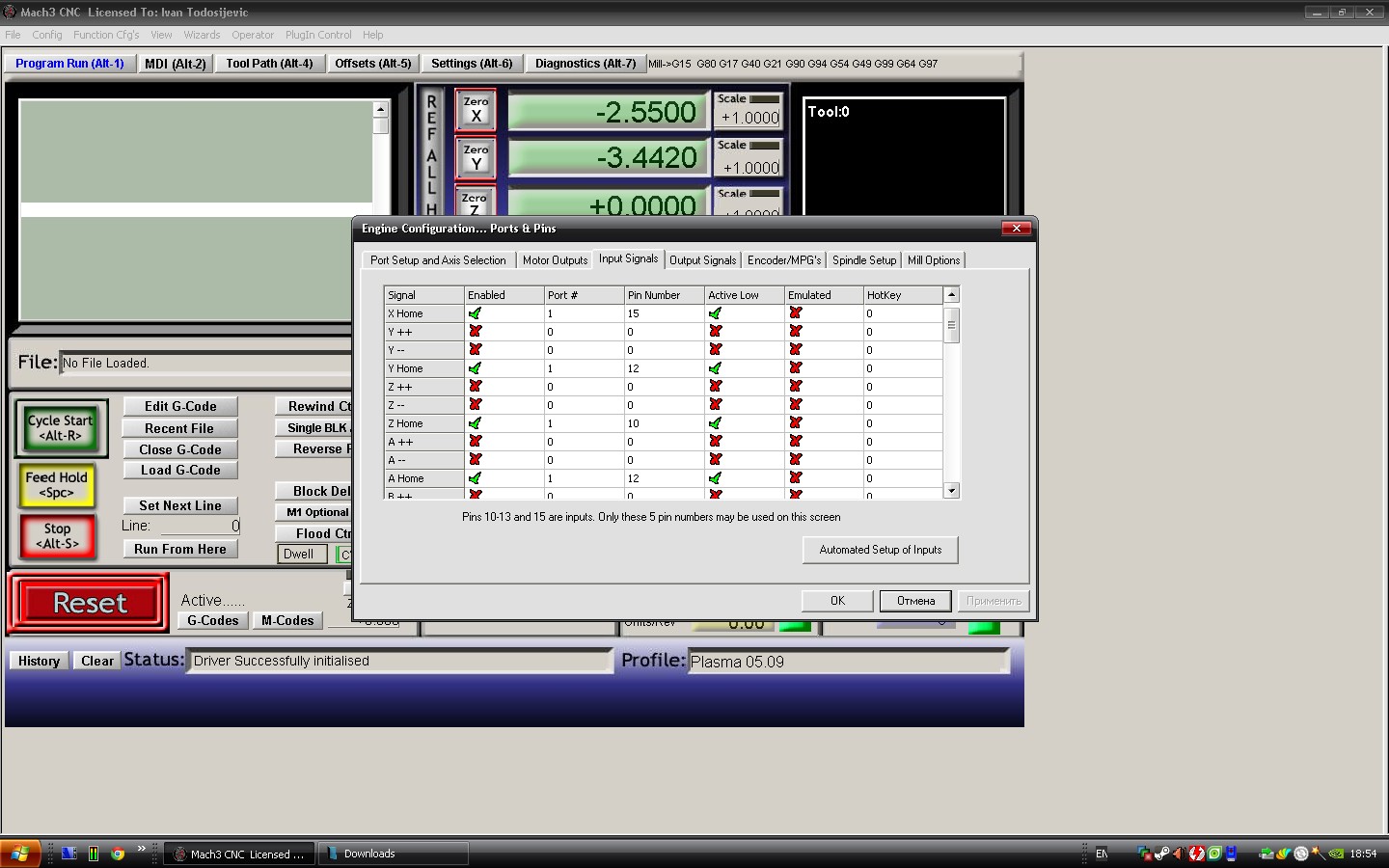Toggle Enabled cross for Y ++ signal
This screenshot has height=868, width=1389.
point(475,332)
